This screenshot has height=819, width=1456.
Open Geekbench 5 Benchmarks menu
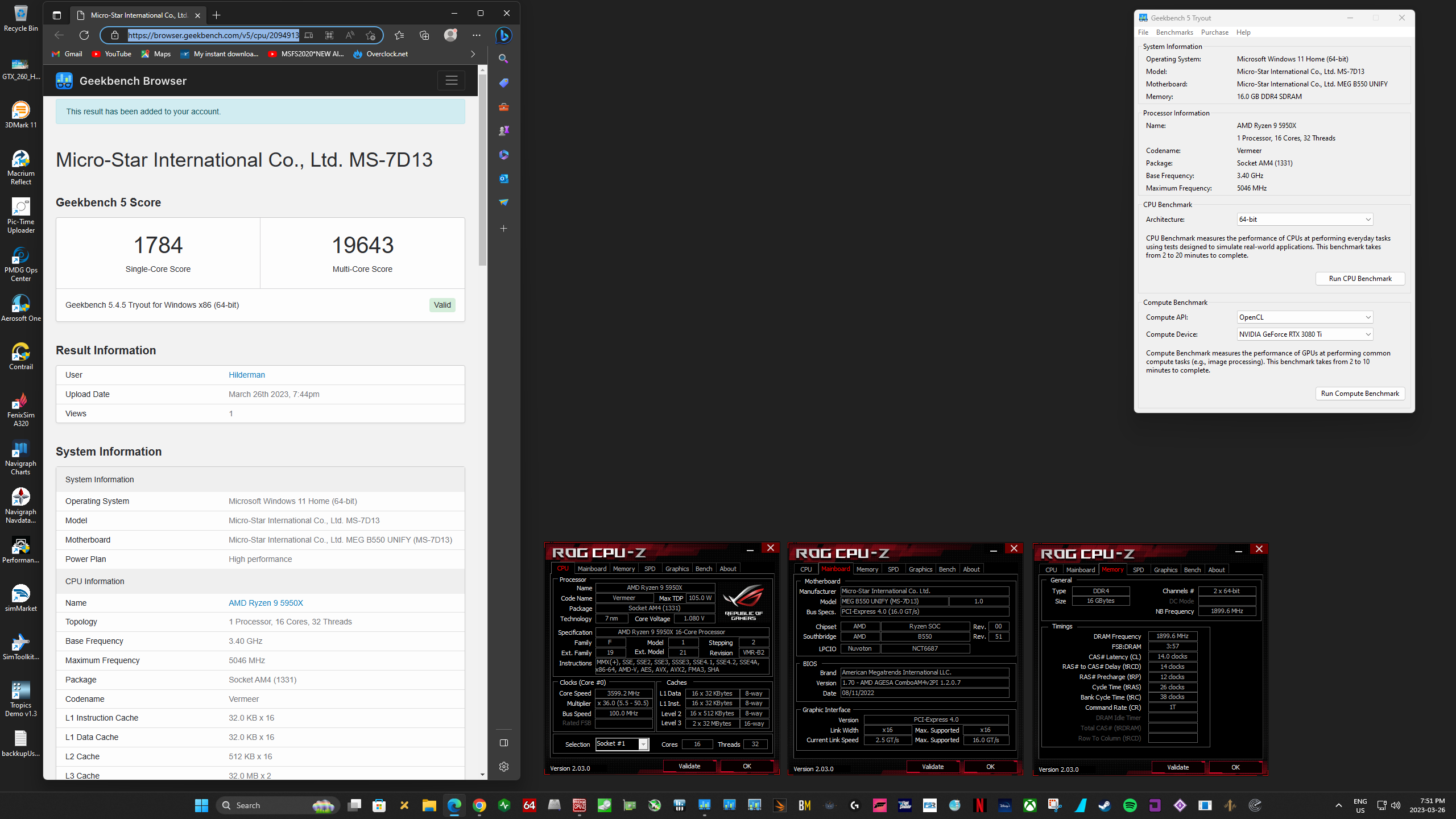click(1174, 32)
